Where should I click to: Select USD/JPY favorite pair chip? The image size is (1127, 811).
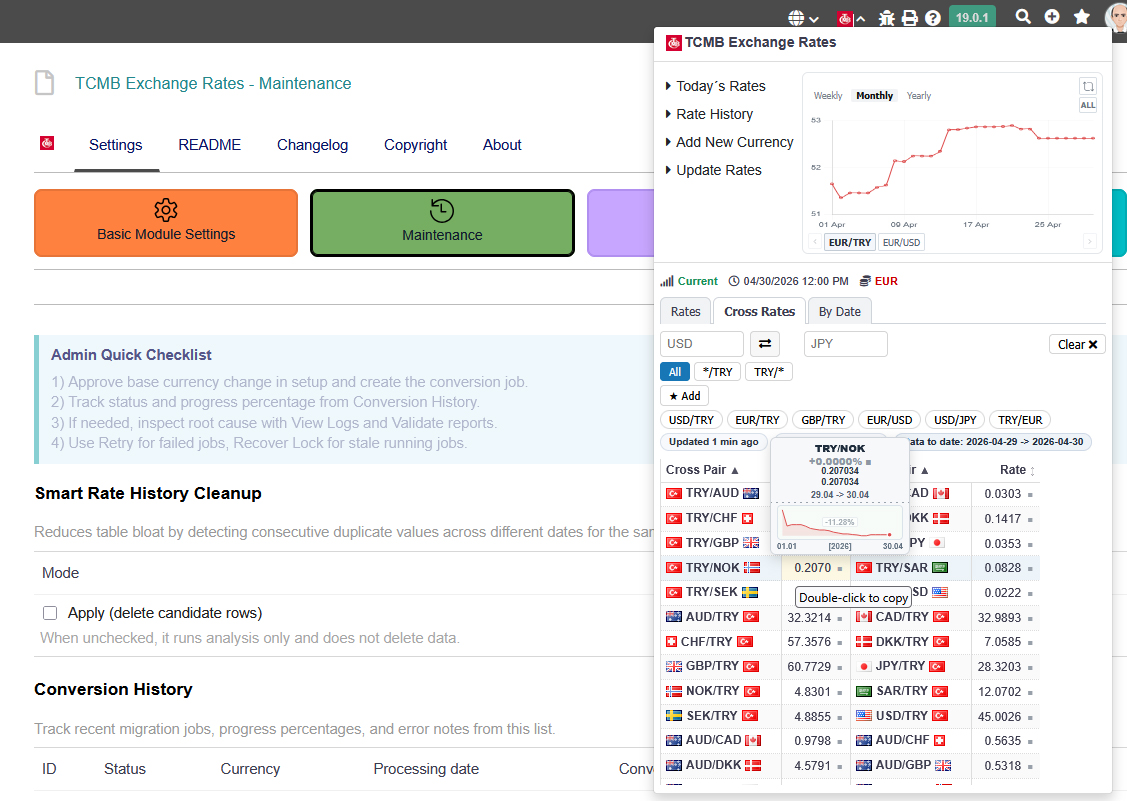point(954,420)
